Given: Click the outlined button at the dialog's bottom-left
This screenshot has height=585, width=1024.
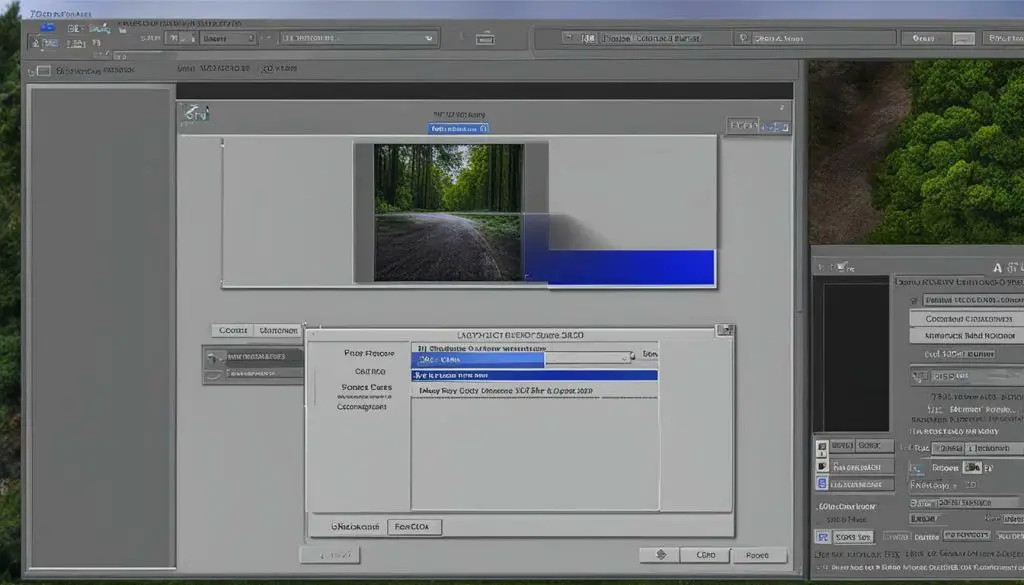Looking at the screenshot, I should pyautogui.click(x=414, y=527).
